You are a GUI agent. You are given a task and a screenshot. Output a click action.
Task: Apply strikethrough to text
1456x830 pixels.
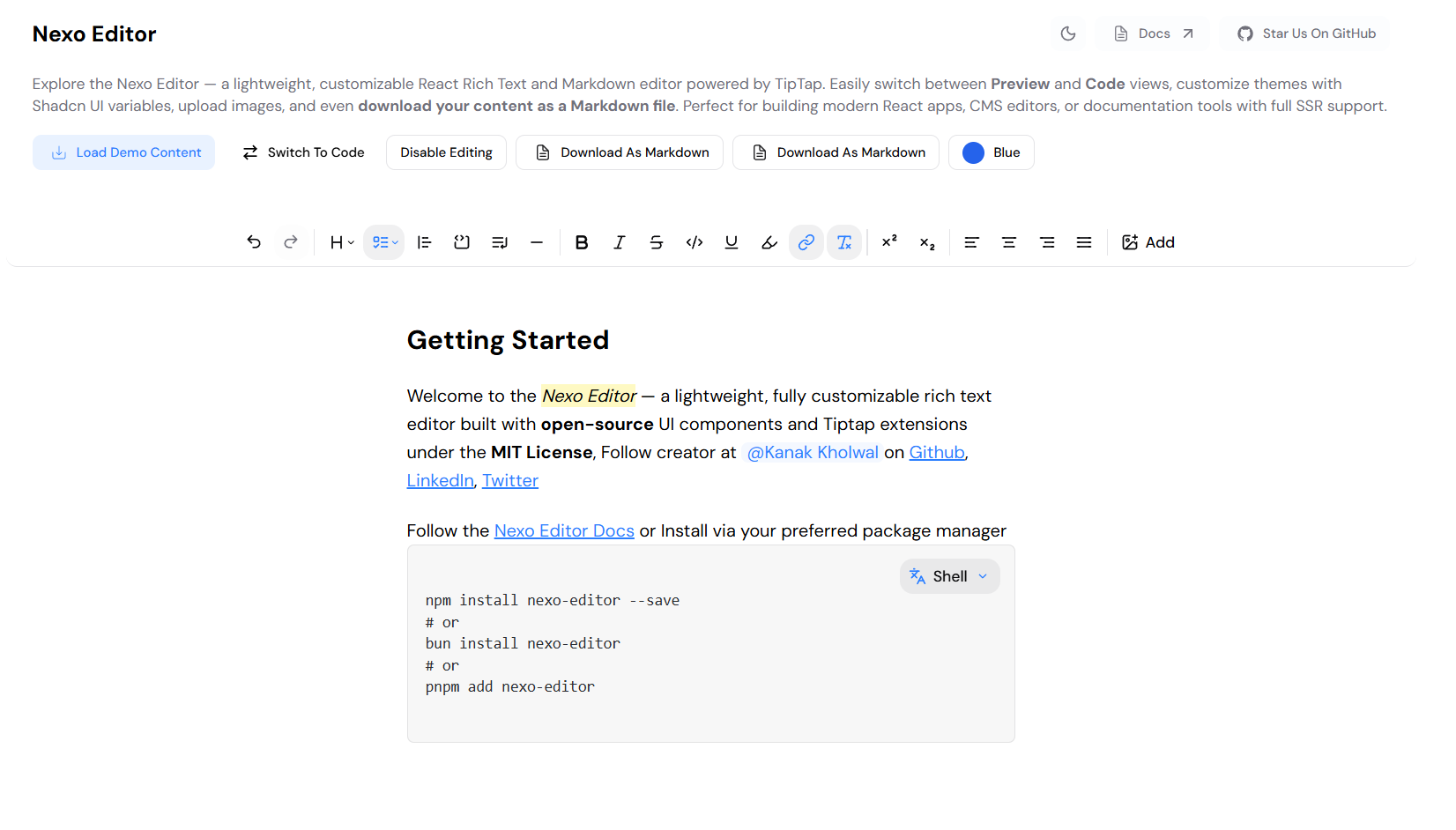pos(657,242)
